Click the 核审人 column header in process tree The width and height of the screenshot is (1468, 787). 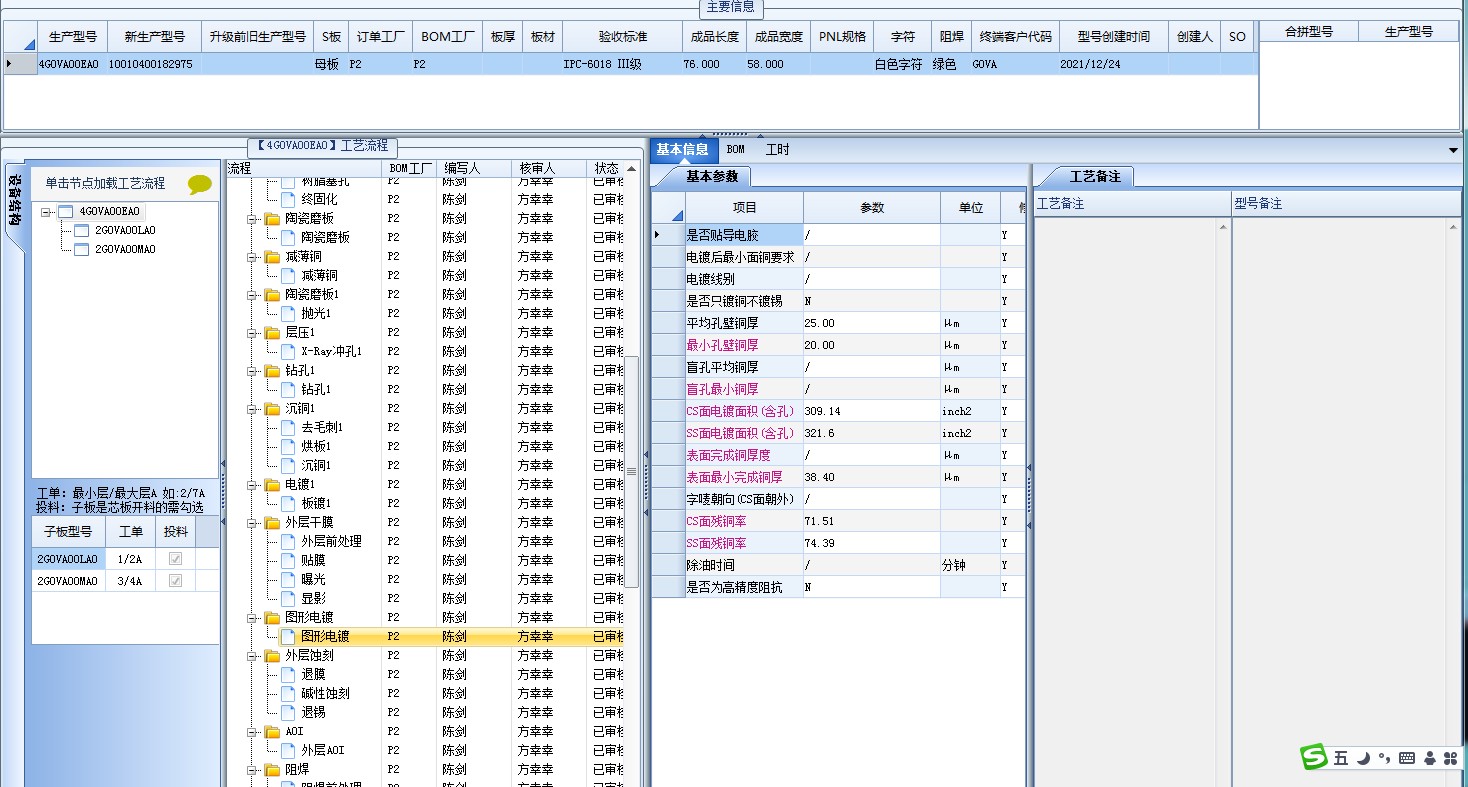[548, 168]
